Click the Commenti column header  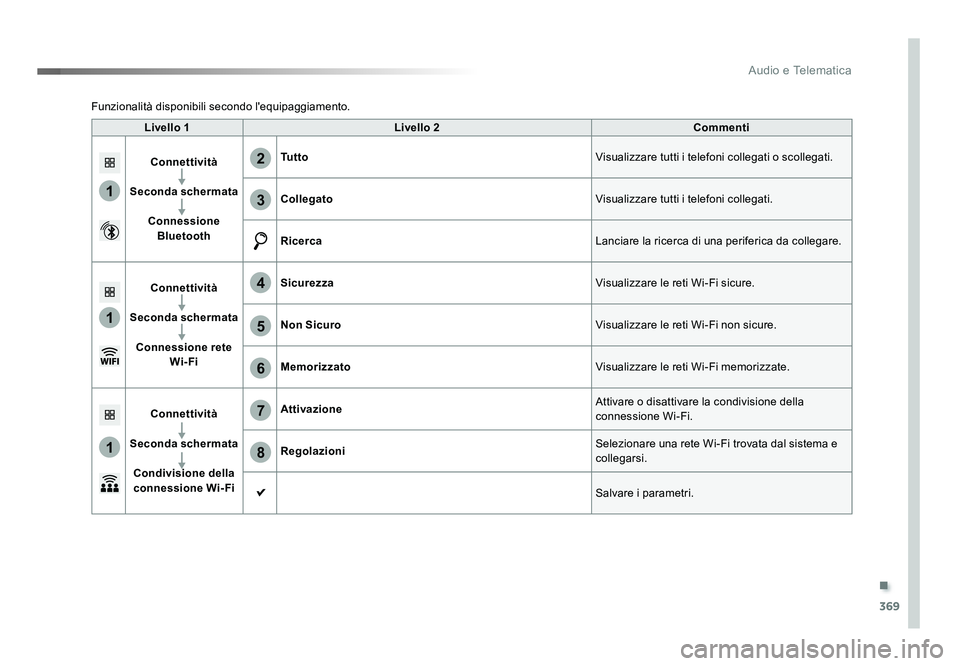(721, 127)
